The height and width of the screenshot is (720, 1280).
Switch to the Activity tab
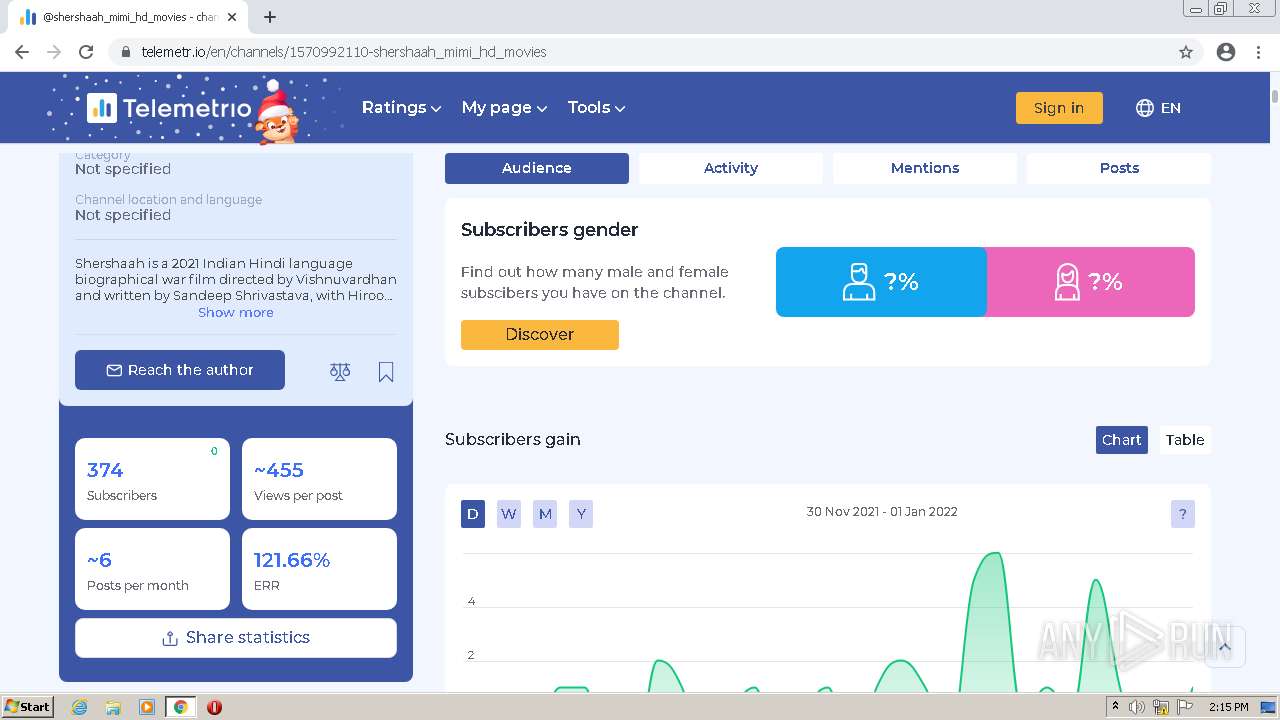731,168
